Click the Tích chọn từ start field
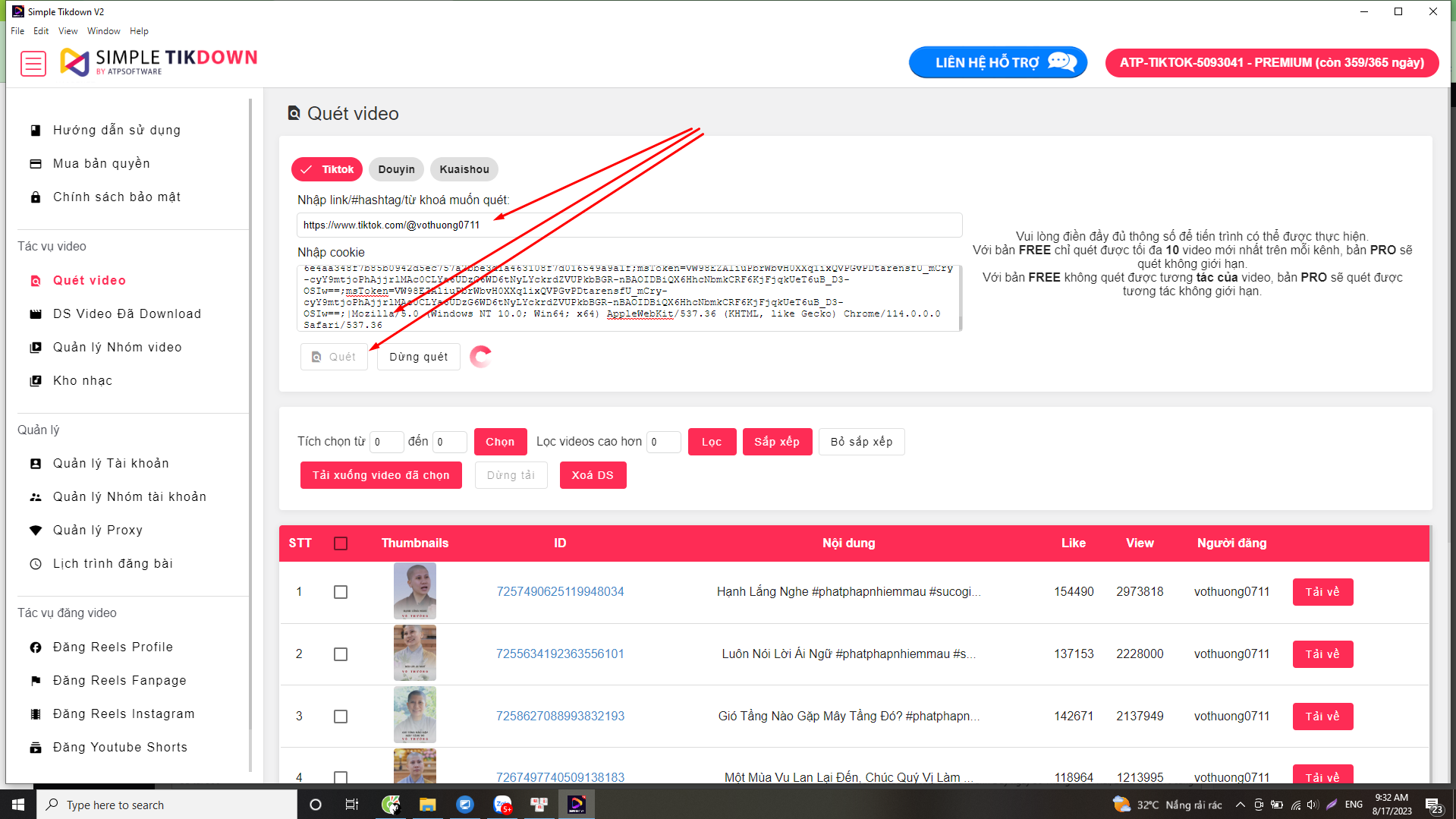The image size is (1456, 819). [386, 442]
